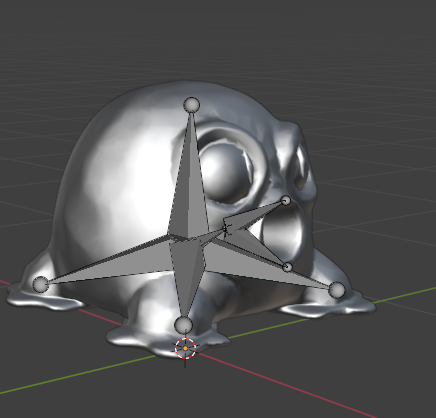Select the joint sphere ending the long left bone

(41, 284)
